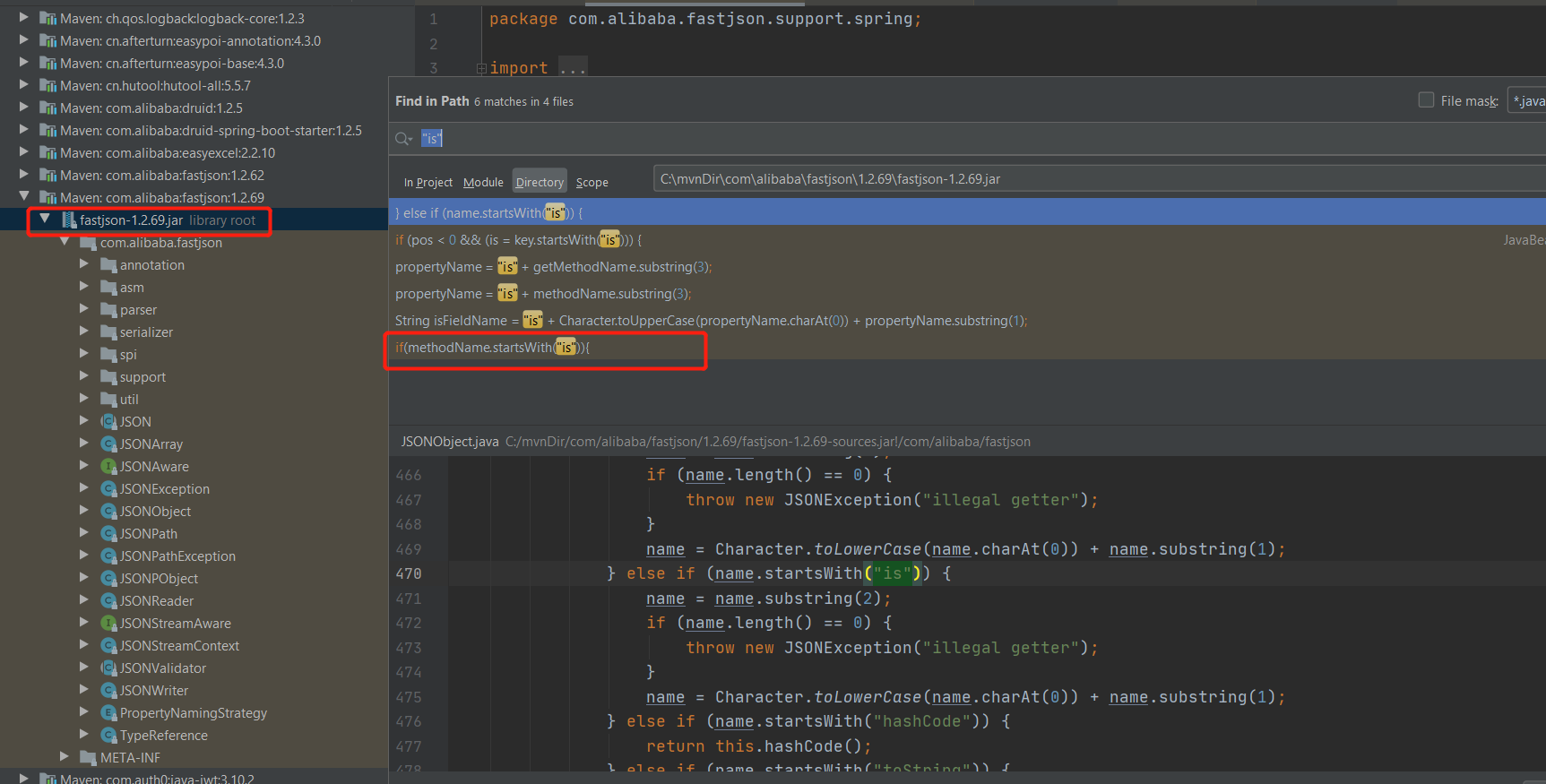
Task: Click the JSONAware interface icon
Action: pos(108,466)
